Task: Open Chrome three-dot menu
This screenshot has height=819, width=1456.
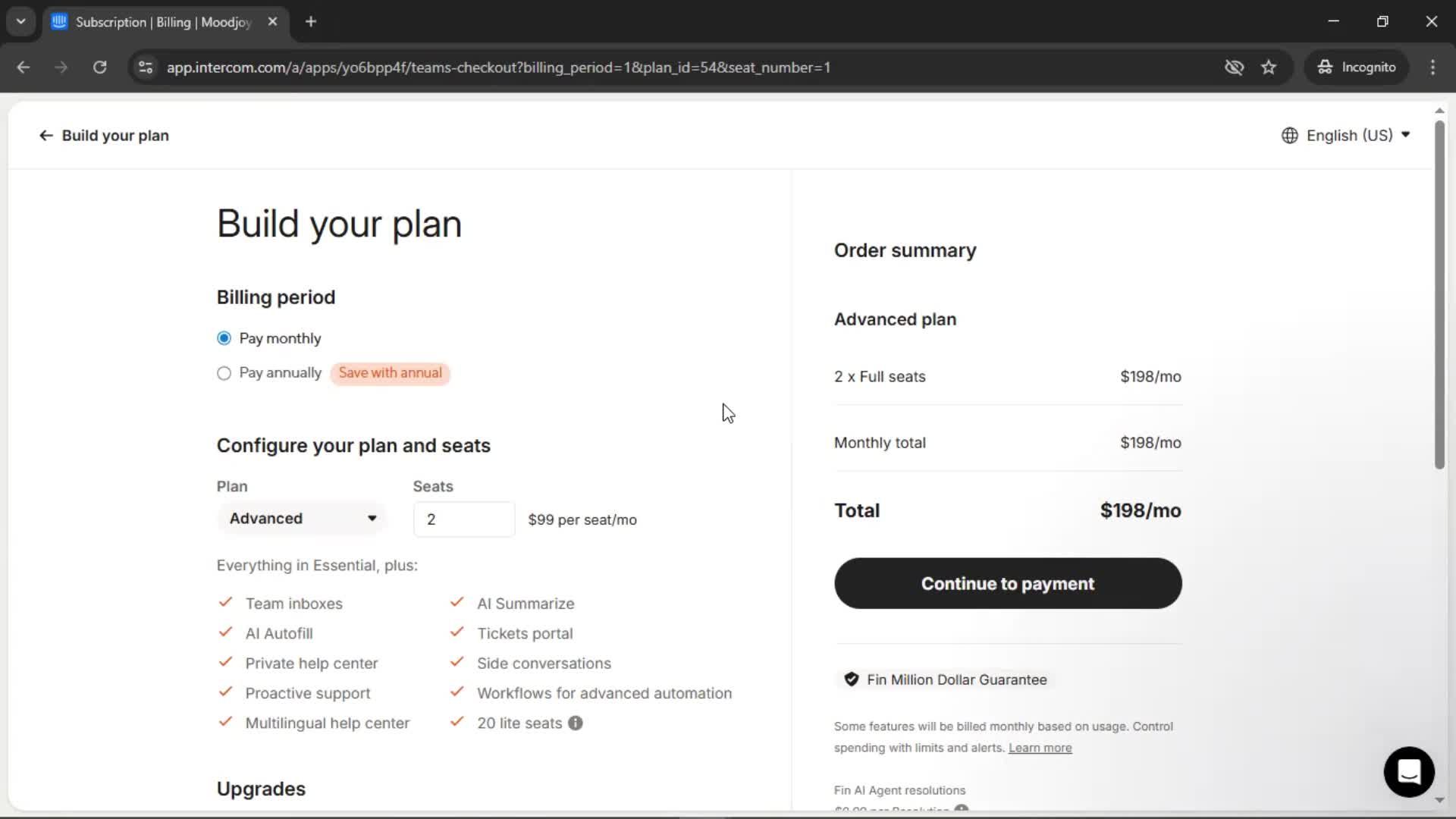Action: point(1432,67)
